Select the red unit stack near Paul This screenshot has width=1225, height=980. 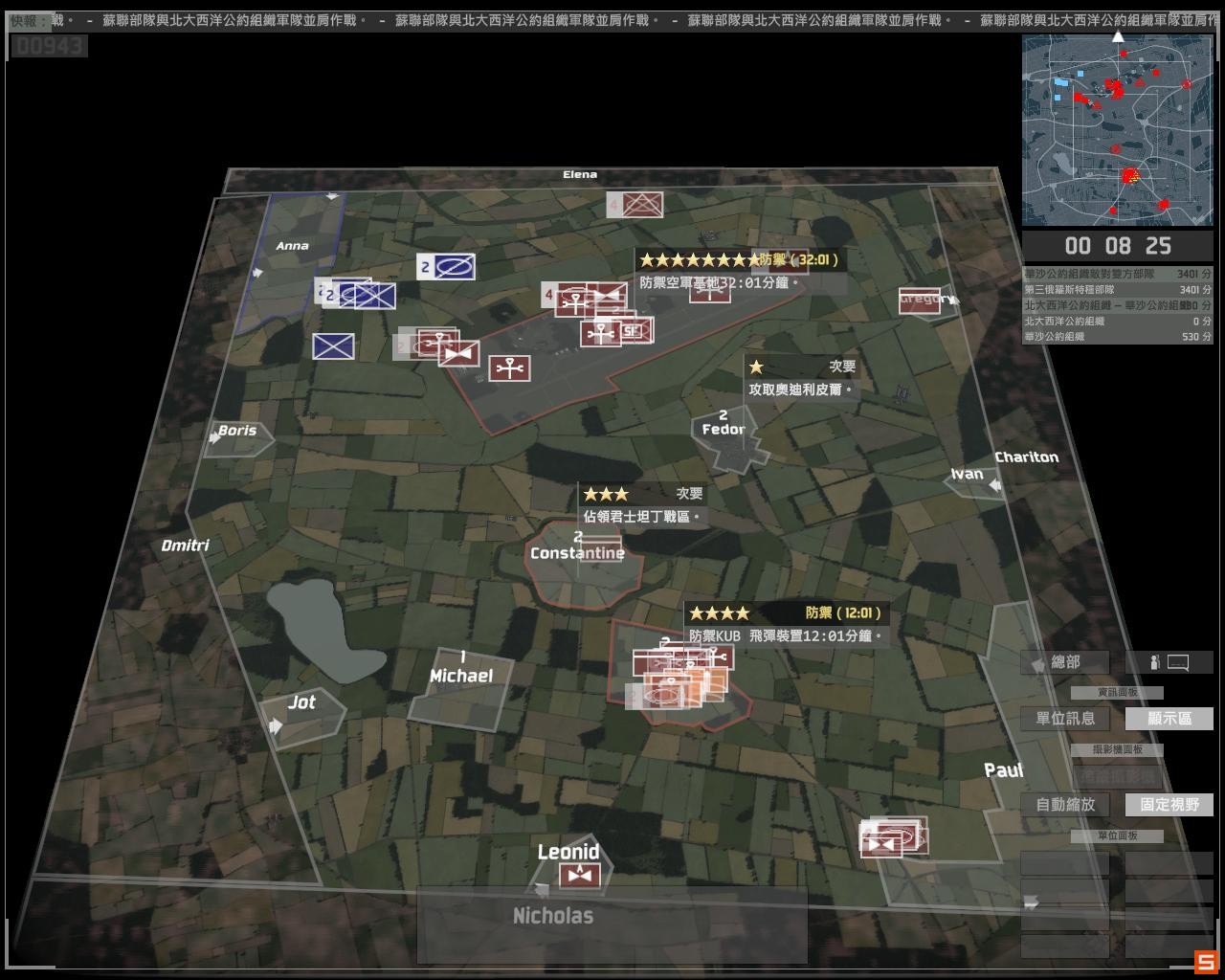(x=894, y=836)
